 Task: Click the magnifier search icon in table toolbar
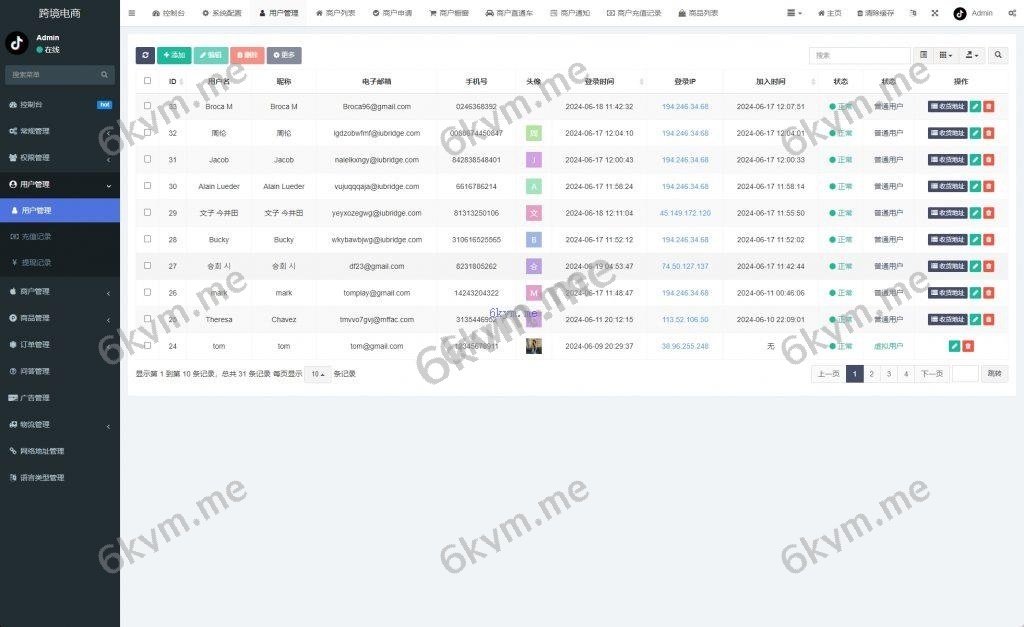tap(997, 55)
